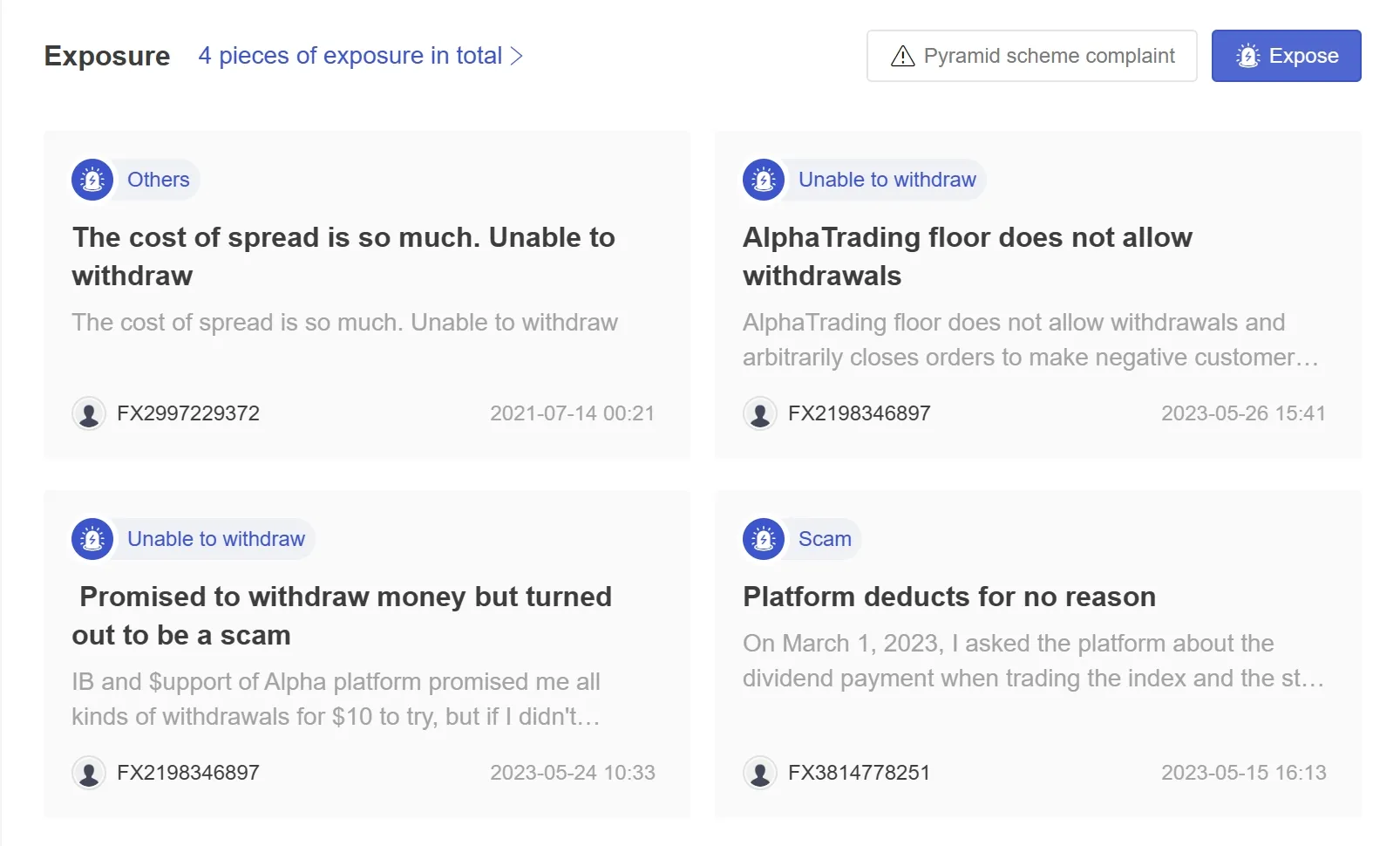This screenshot has width=1400, height=846.
Task: Open 'Promised to withdraw money' title
Action: [342, 616]
